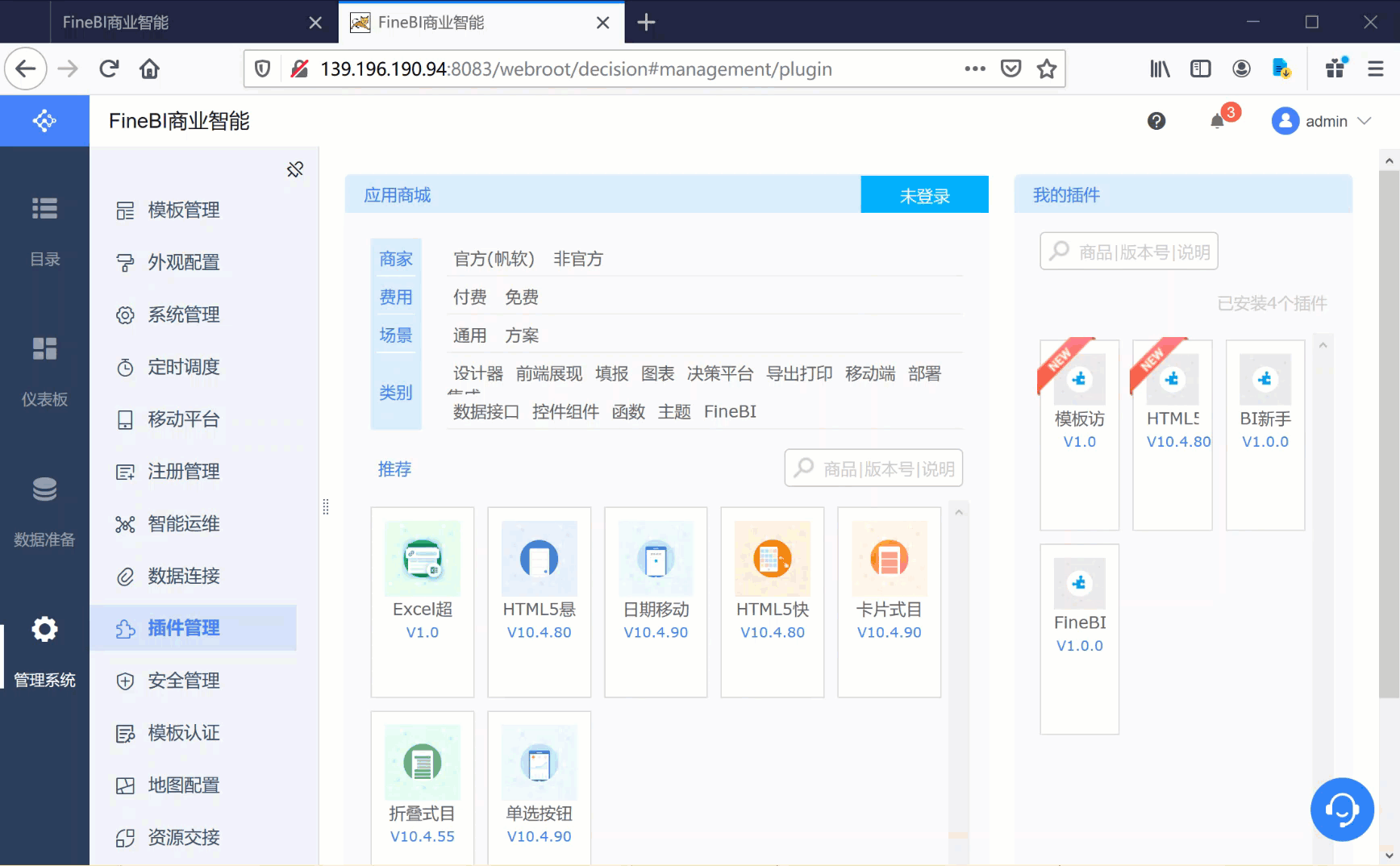Image resolution: width=1400 pixels, height=866 pixels.
Task: Select the HTML5快 plugin card
Action: [x=773, y=602]
